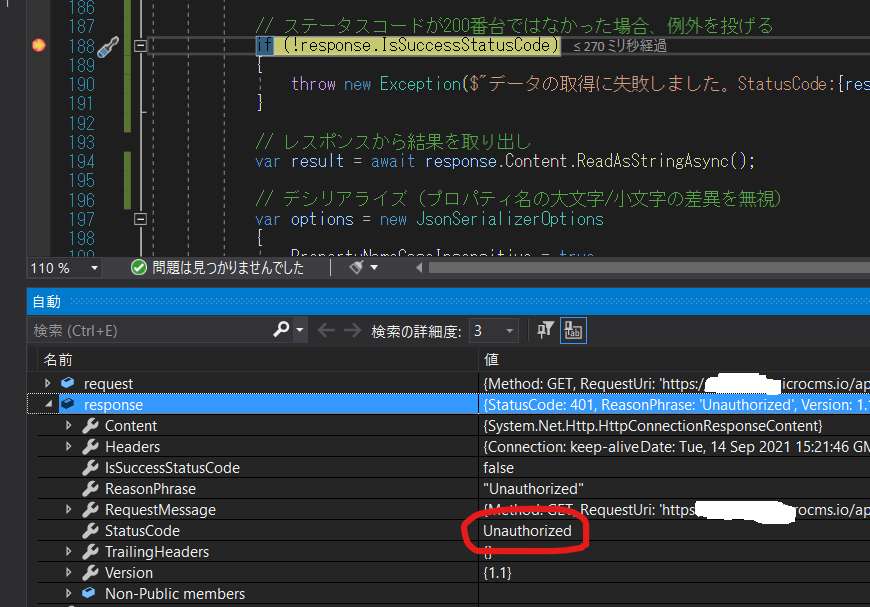Expand the Content property
This screenshot has width=870, height=607.
[68, 425]
